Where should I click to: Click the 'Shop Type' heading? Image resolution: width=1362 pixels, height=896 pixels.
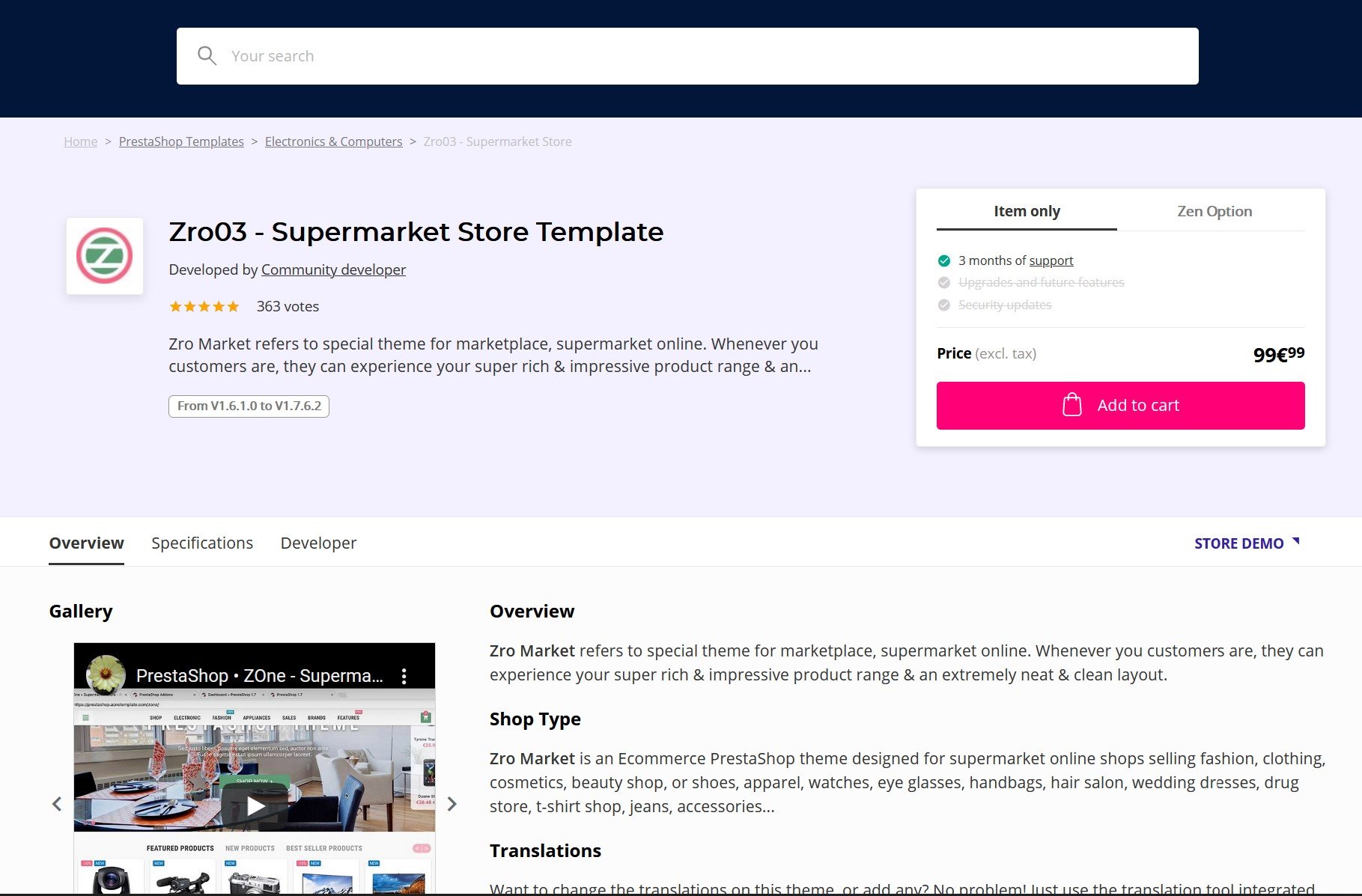click(535, 719)
